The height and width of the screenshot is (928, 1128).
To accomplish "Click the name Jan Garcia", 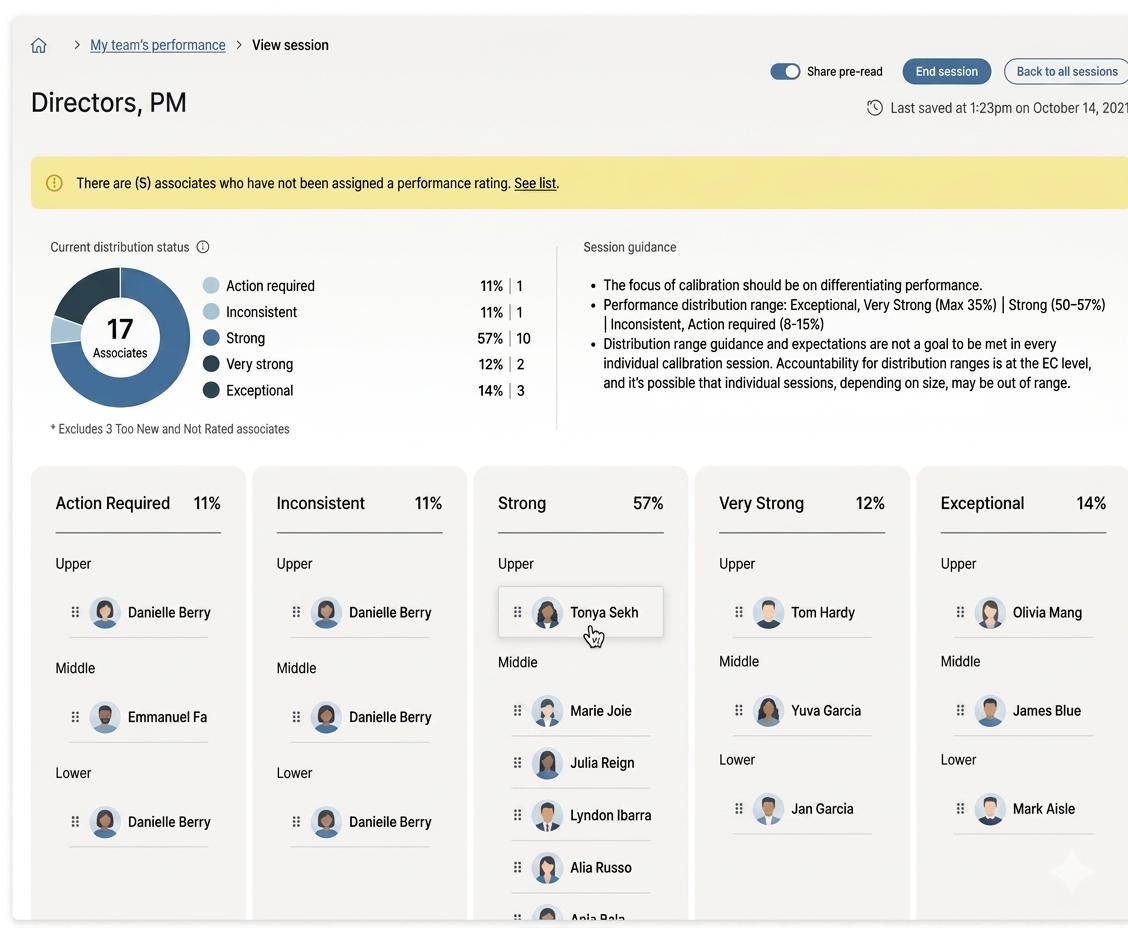I will coord(822,809).
